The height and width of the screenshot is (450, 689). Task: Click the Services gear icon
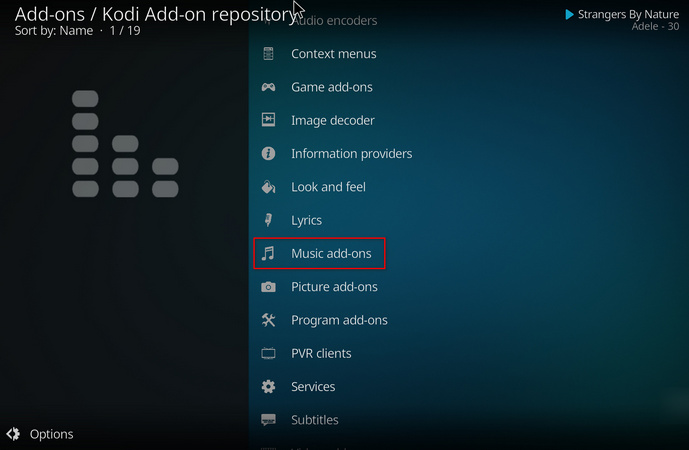[268, 386]
